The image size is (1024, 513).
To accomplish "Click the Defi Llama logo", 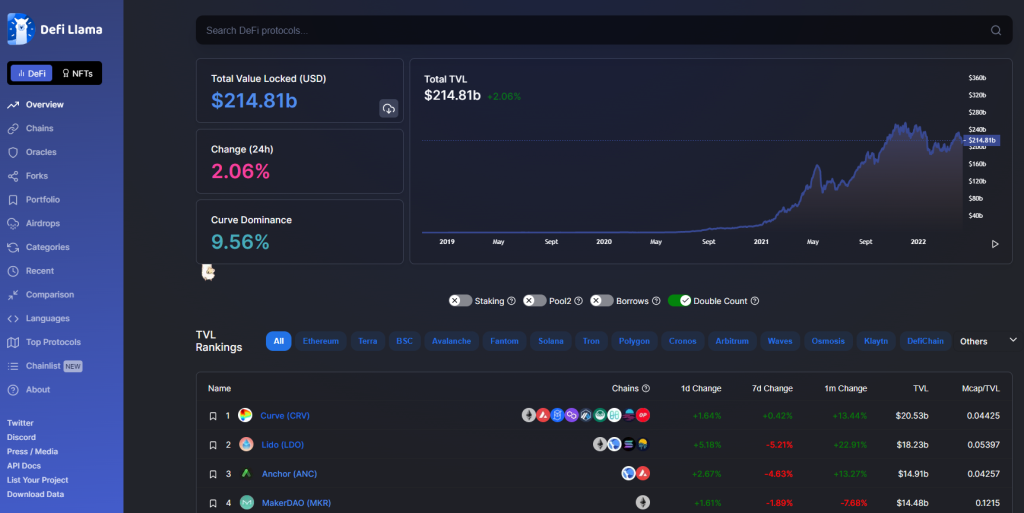I will click(54, 29).
